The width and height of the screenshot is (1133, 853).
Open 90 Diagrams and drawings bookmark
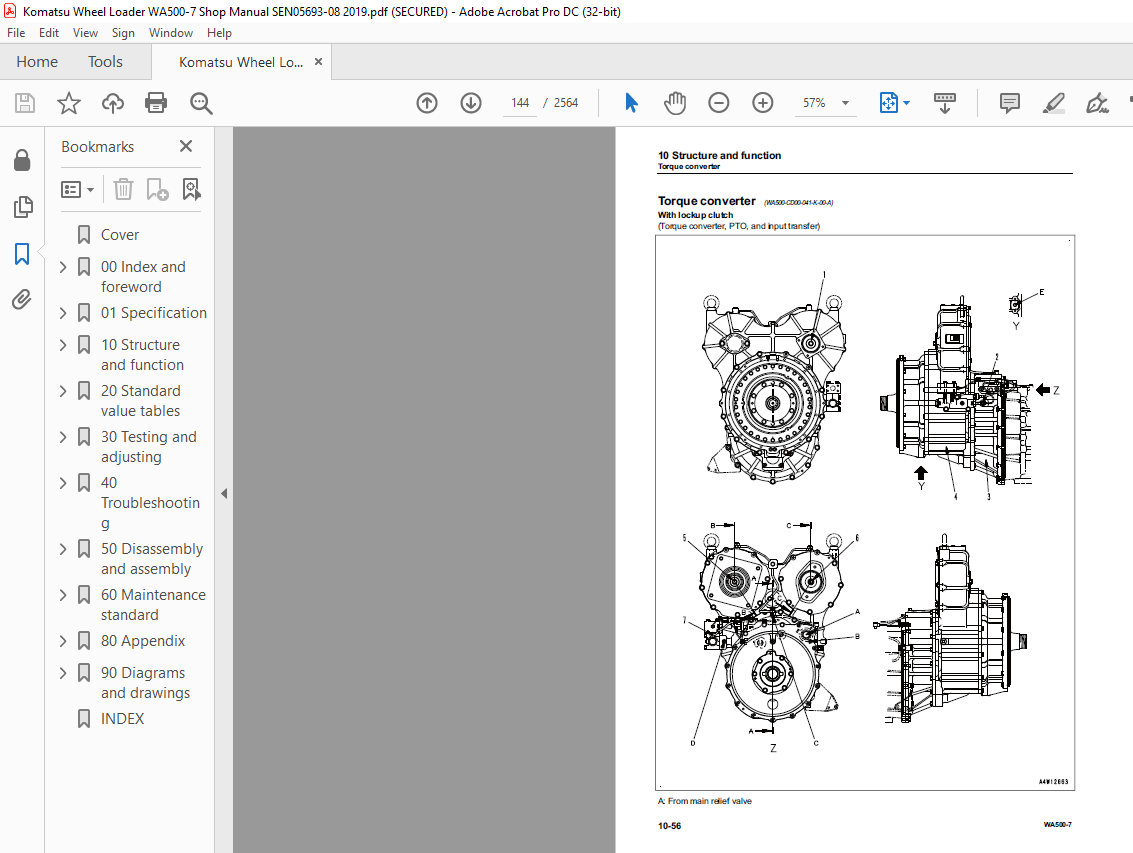145,683
